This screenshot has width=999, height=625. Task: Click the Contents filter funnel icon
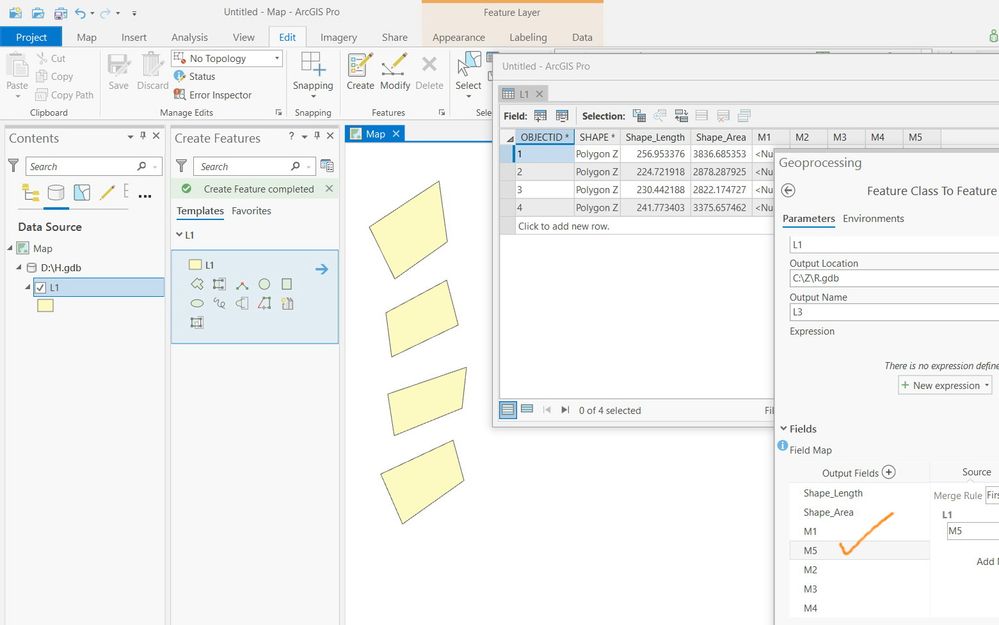(13, 166)
